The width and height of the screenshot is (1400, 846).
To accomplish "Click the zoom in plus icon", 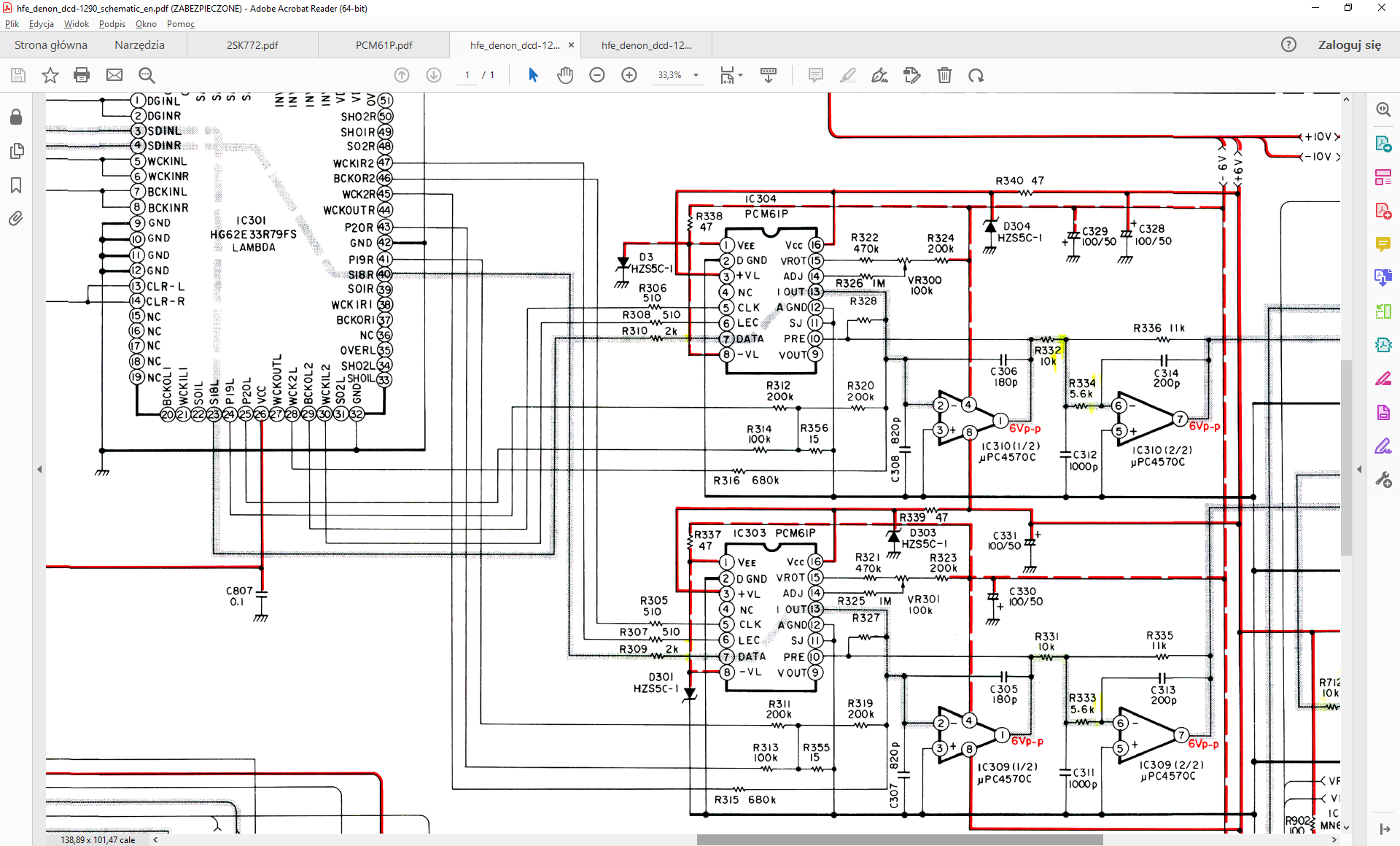I will tap(629, 75).
